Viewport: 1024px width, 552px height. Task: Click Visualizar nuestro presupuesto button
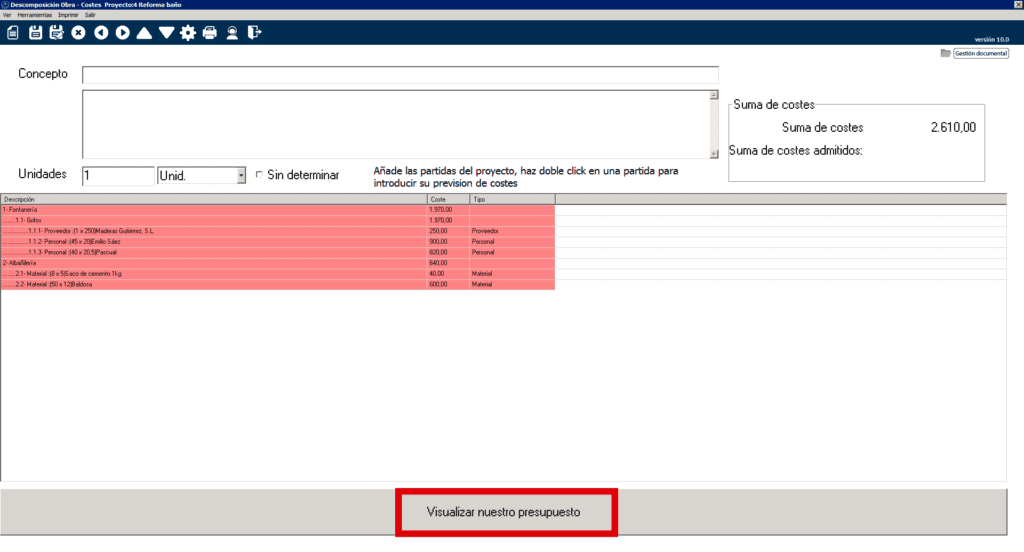click(x=503, y=512)
